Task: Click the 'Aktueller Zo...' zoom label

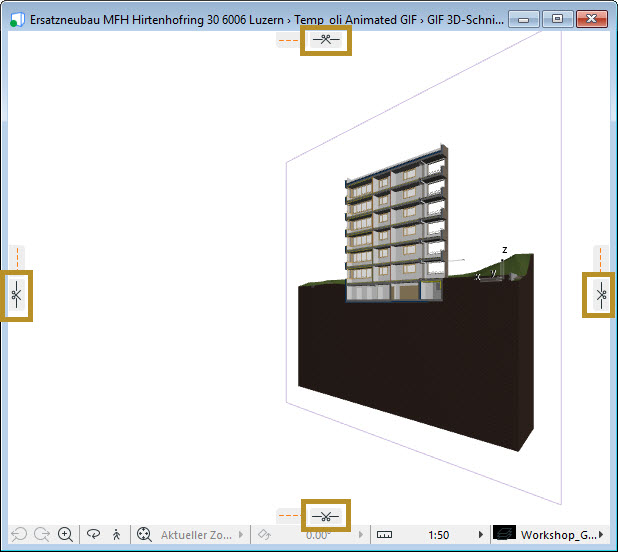Action: tap(196, 535)
